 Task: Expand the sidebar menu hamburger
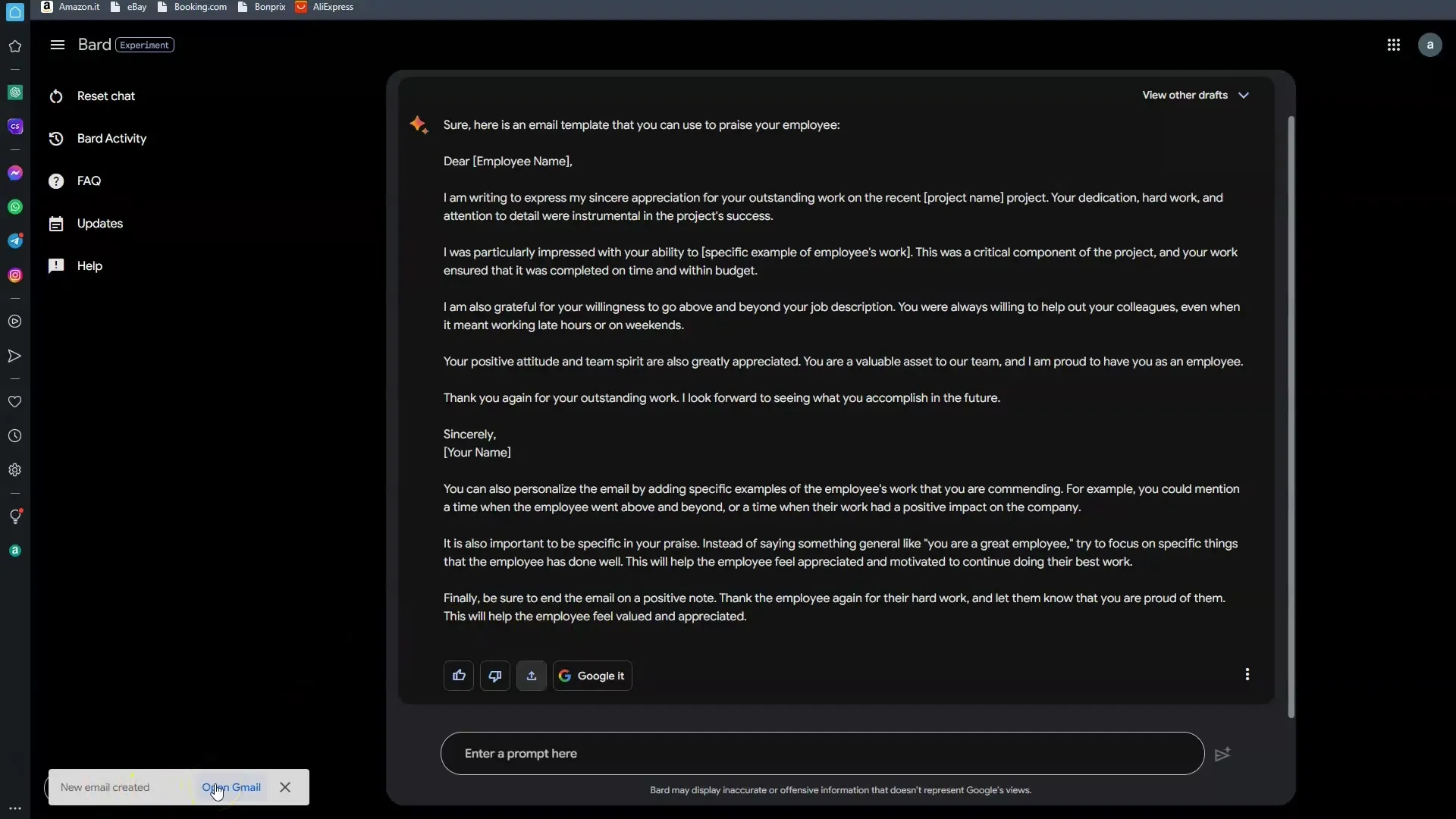(57, 44)
